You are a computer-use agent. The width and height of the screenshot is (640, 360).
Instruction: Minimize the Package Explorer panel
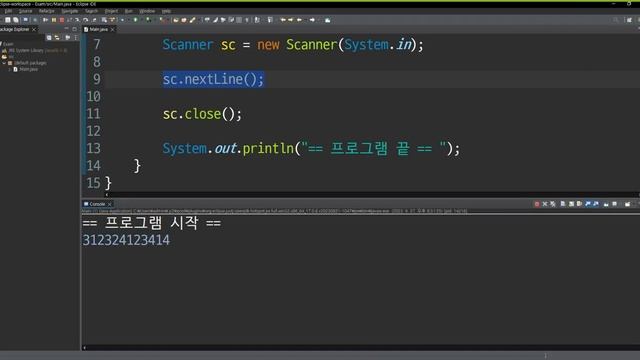[67, 29]
